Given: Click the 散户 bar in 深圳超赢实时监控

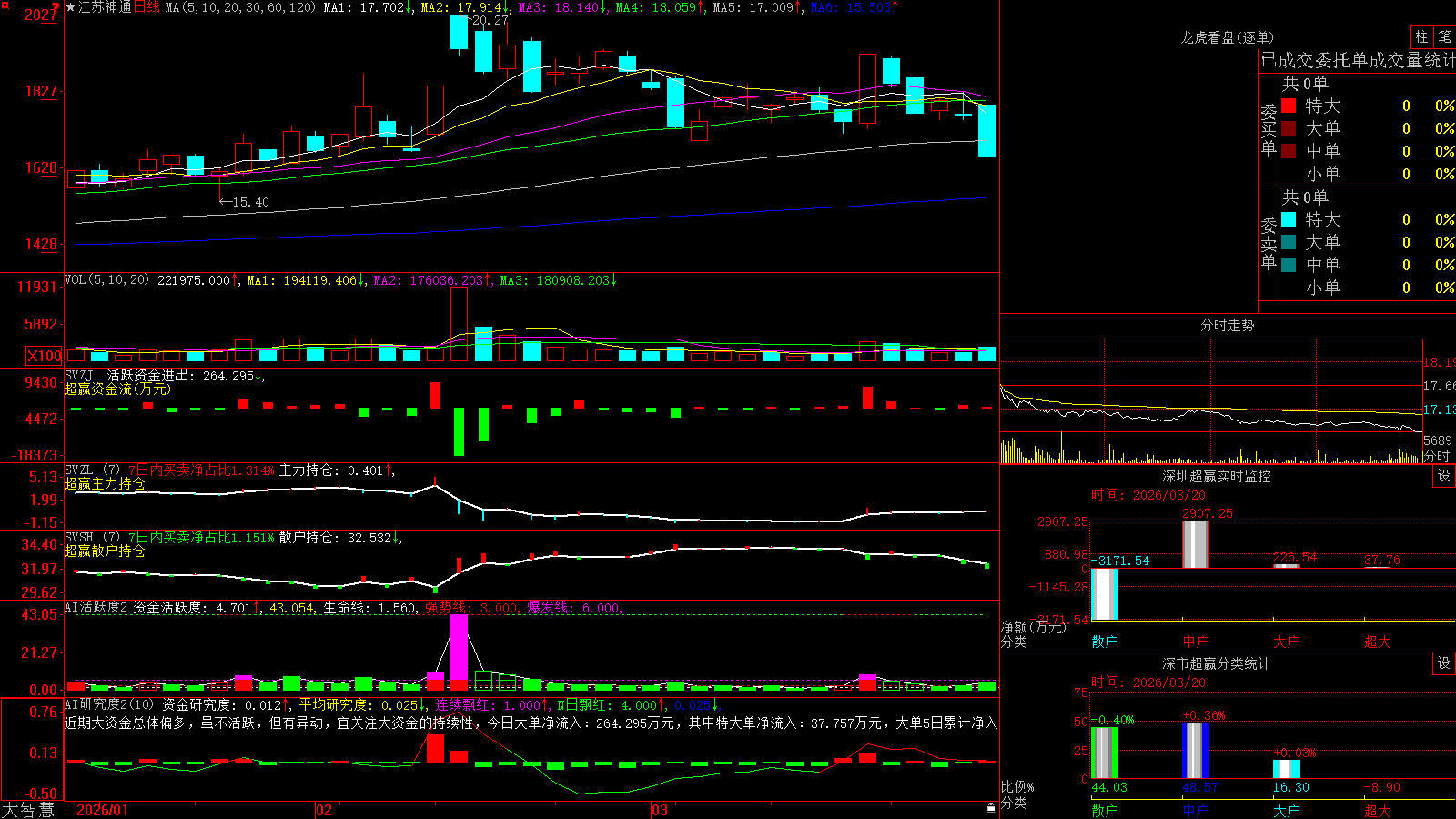Looking at the screenshot, I should 1104,594.
